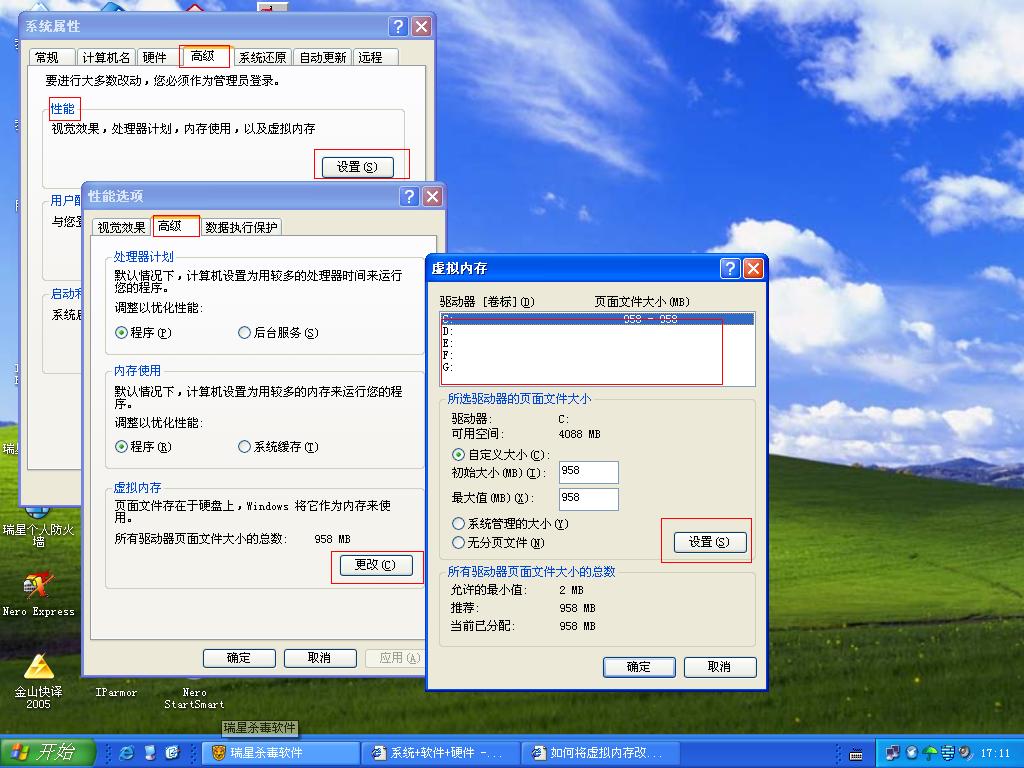Click the Show Desktop quick launch icon

pyautogui.click(x=150, y=753)
